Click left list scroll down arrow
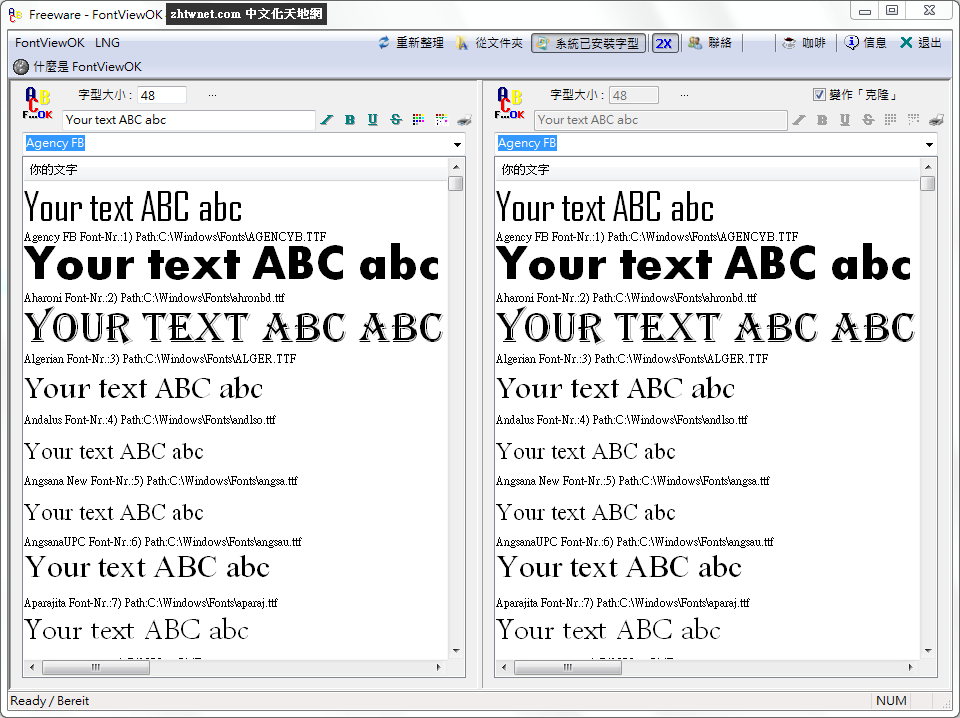The width and height of the screenshot is (960, 718). coord(456,651)
